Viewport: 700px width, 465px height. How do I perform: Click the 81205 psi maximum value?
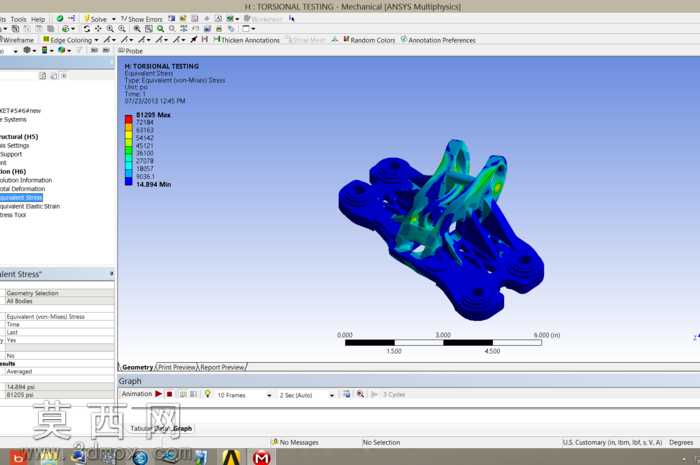click(x=59, y=395)
